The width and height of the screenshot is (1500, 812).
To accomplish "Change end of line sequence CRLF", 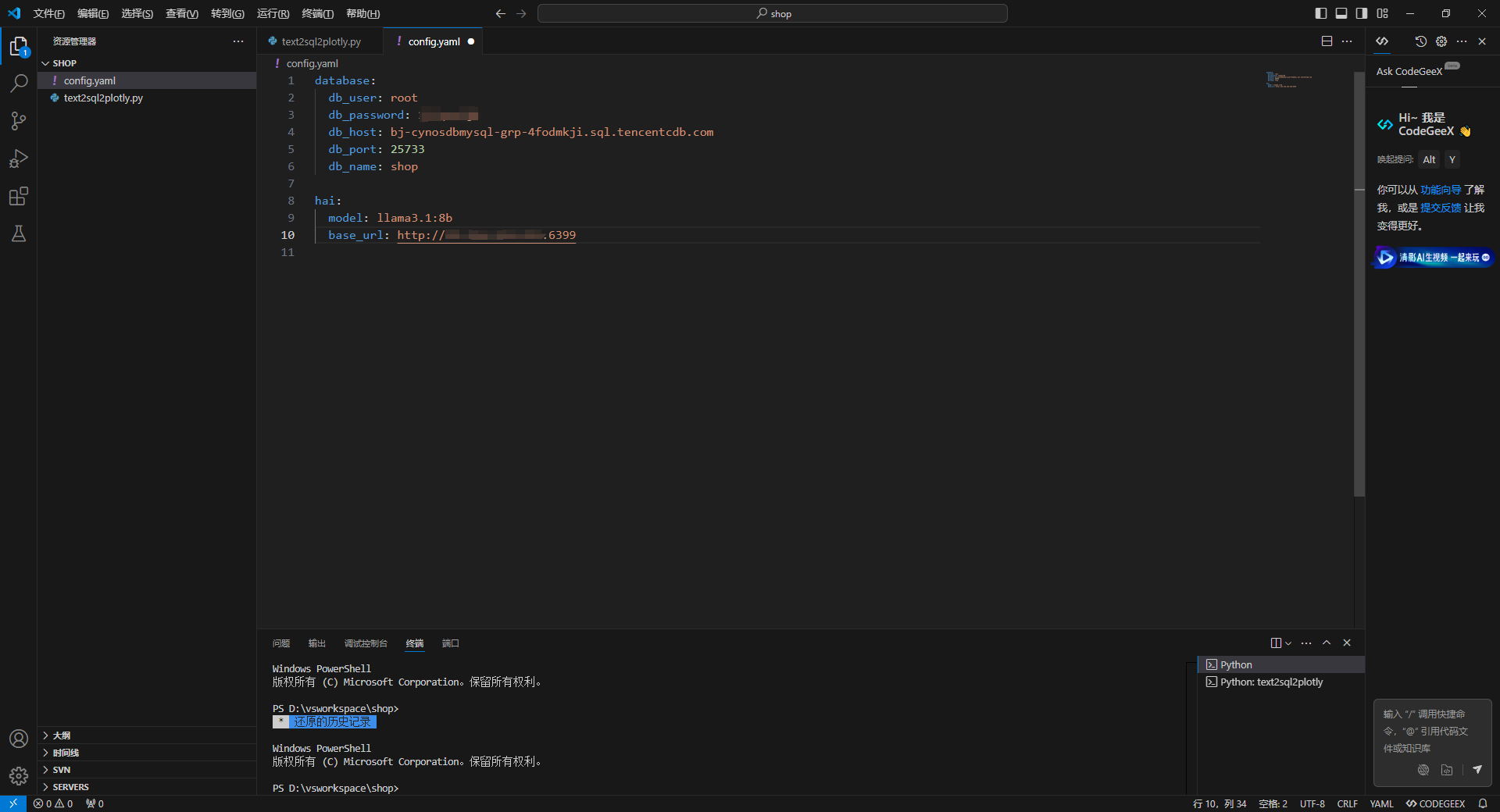I will pyautogui.click(x=1348, y=803).
